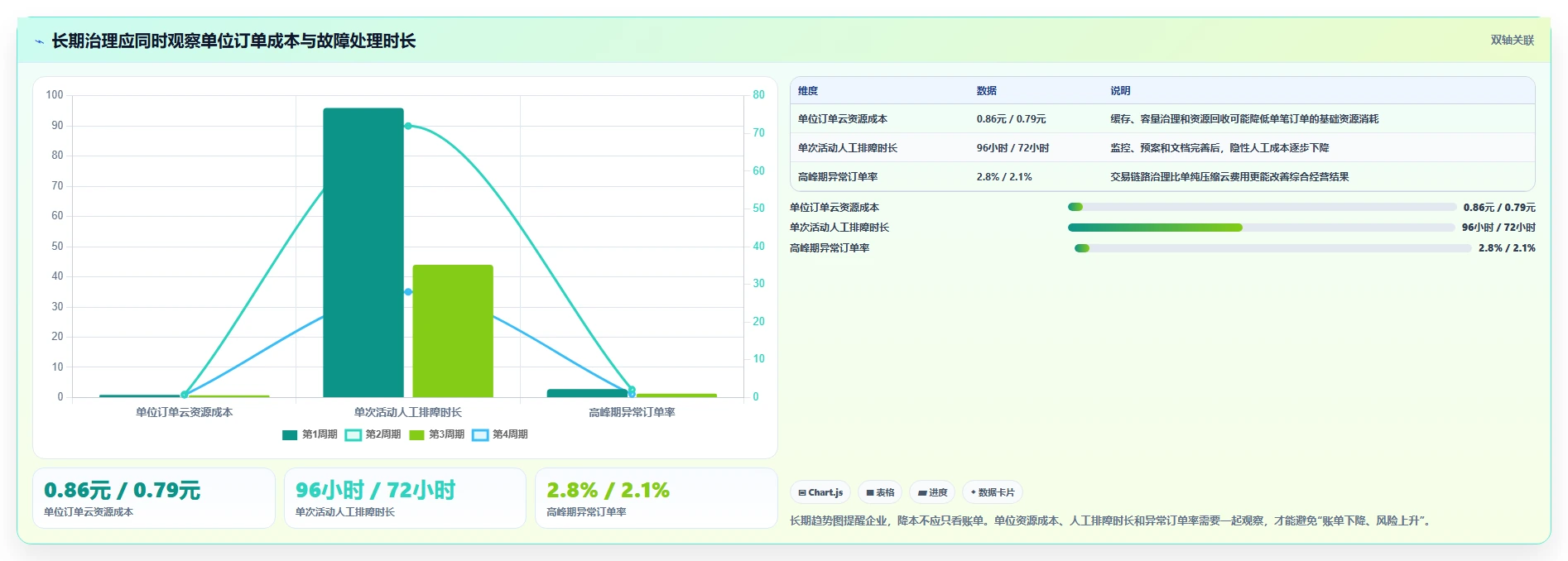Click the 交易链路治理比单纯压缩云费用 description cell
This screenshot has height=561, width=1568.
pos(1229,177)
